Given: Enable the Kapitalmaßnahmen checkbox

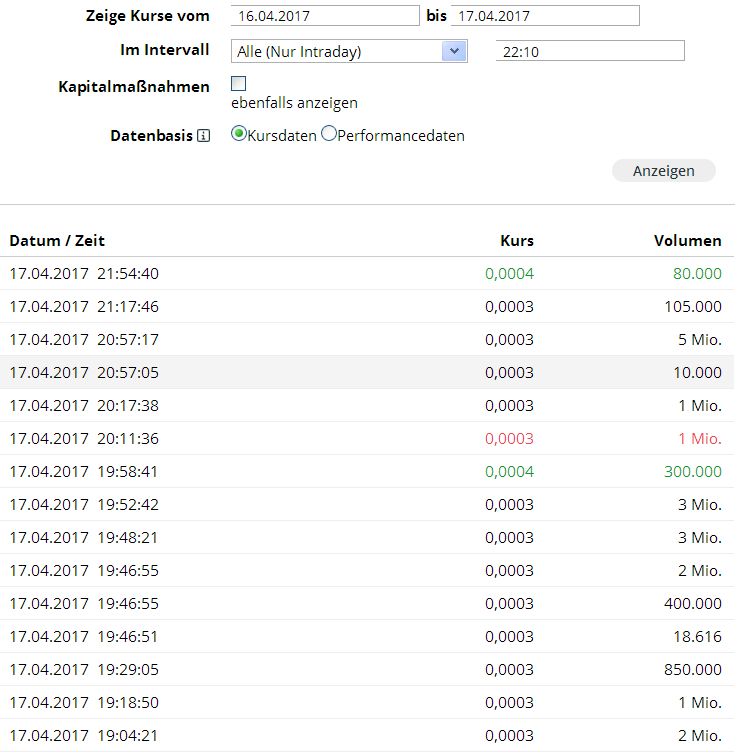Looking at the screenshot, I should pyautogui.click(x=238, y=84).
